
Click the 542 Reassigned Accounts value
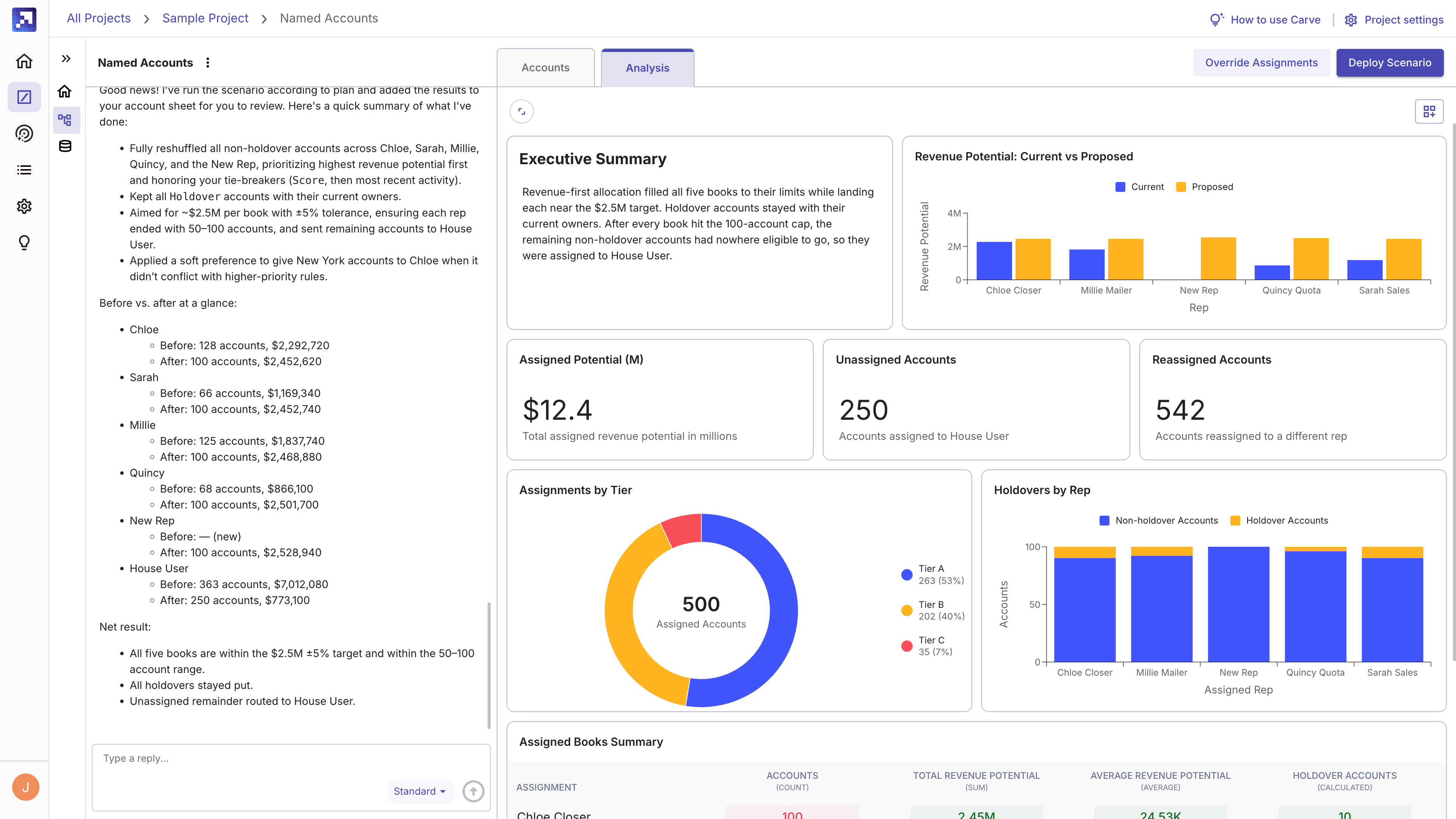click(x=1180, y=410)
